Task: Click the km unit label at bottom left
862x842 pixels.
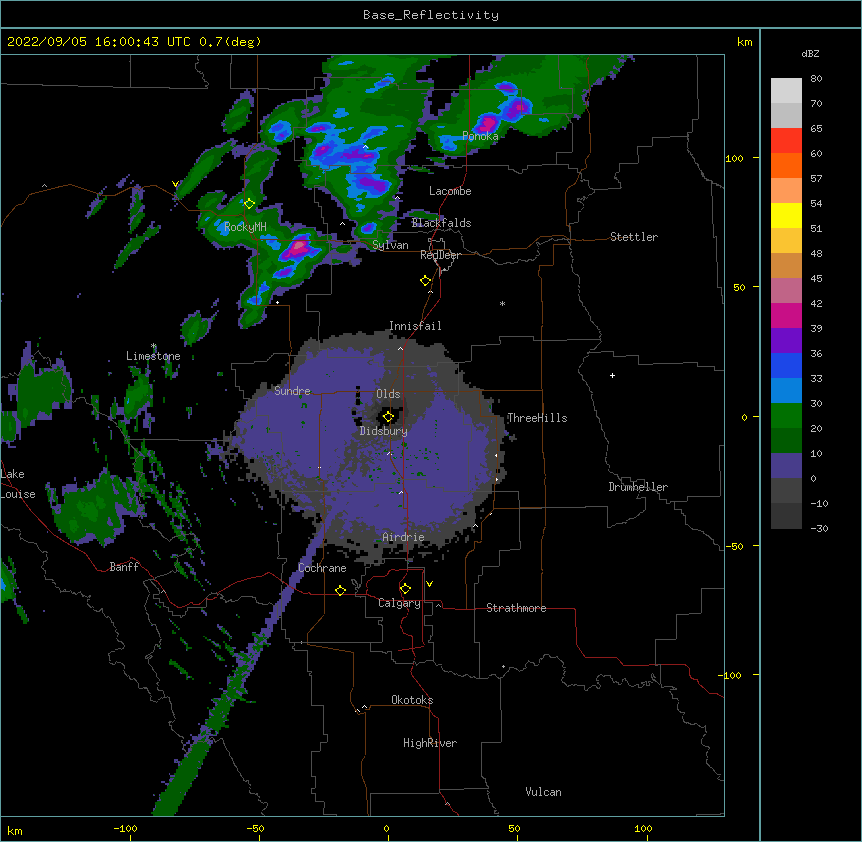Action: (x=15, y=831)
